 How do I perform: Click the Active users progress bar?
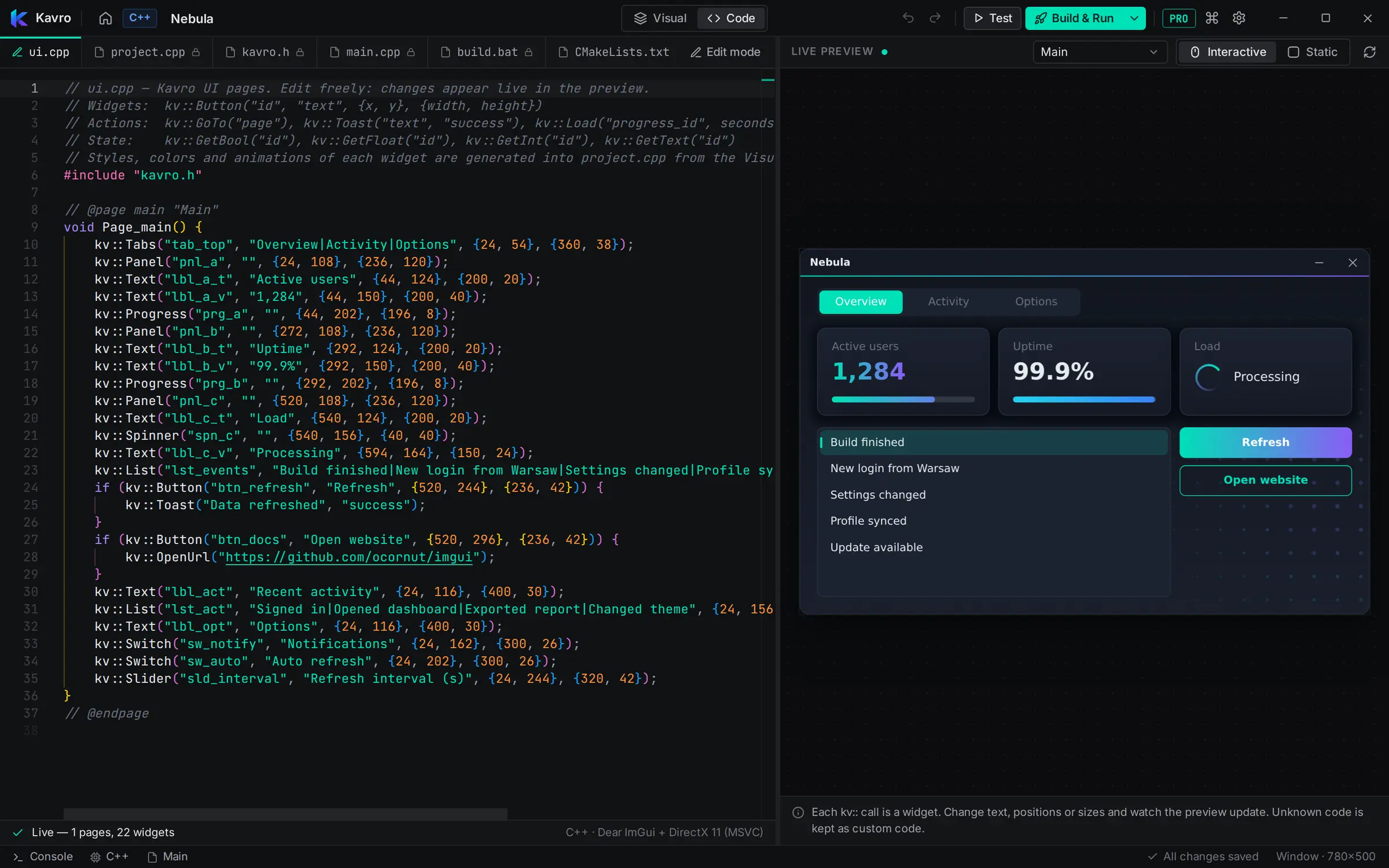pyautogui.click(x=902, y=399)
